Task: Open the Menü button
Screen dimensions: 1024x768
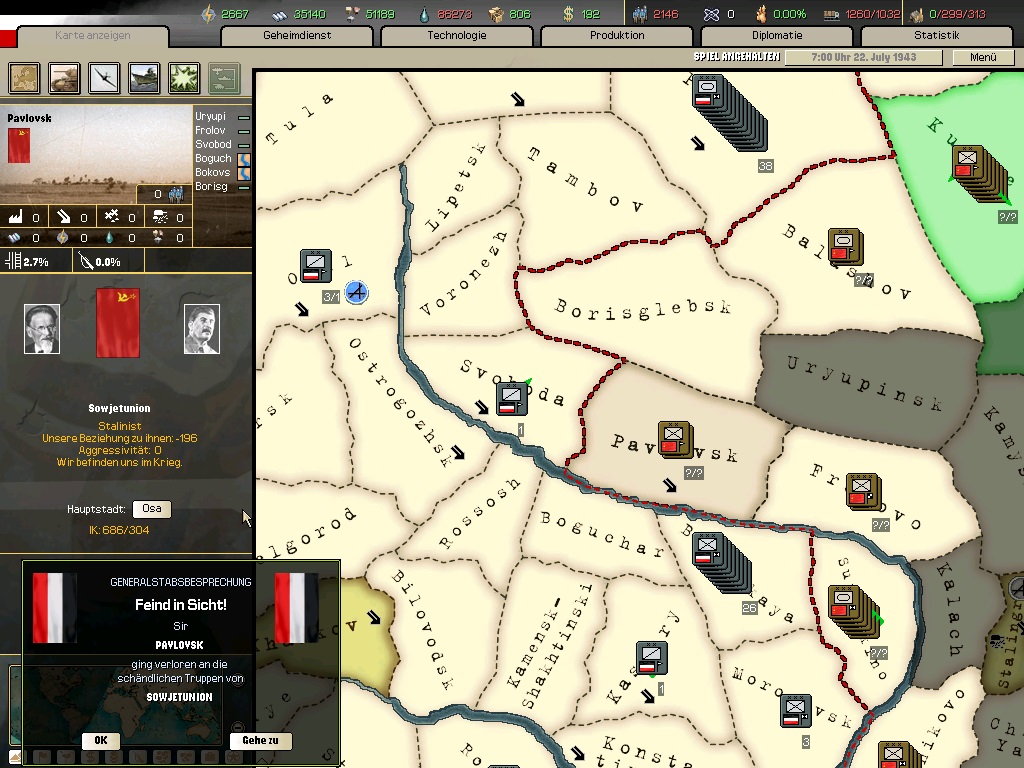Action: (x=983, y=57)
